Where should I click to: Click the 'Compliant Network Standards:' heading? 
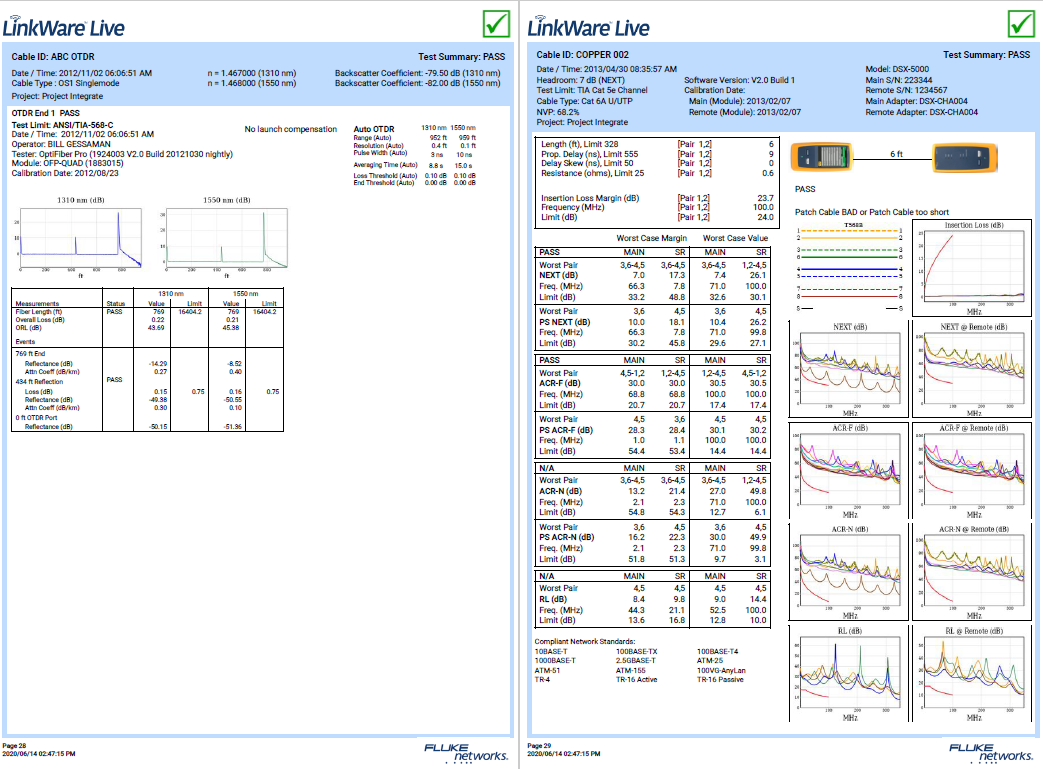tap(585, 641)
